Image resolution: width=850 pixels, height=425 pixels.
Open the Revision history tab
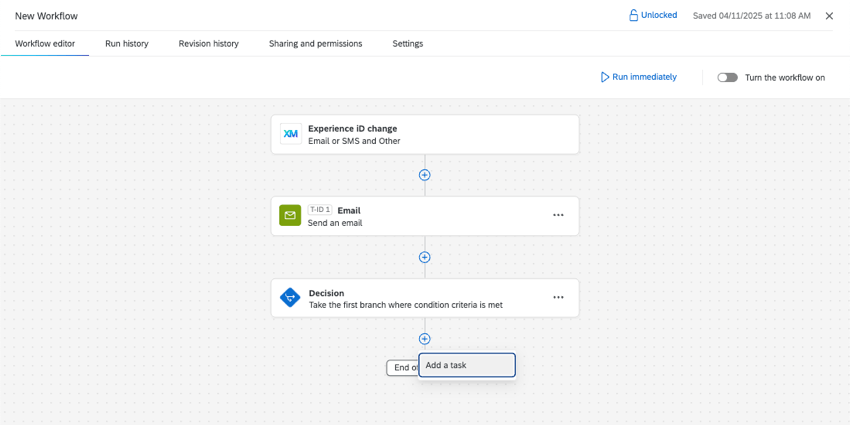coord(209,44)
